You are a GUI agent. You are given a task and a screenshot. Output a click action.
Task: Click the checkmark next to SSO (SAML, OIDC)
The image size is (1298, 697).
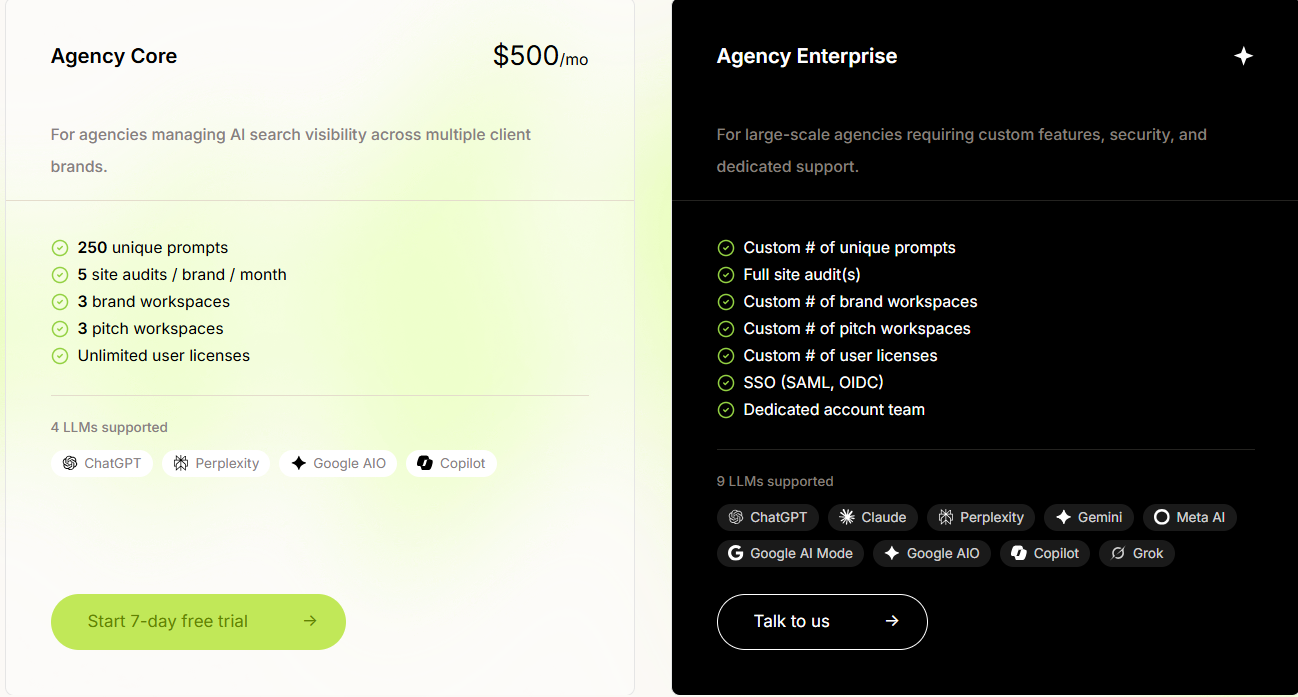(726, 382)
